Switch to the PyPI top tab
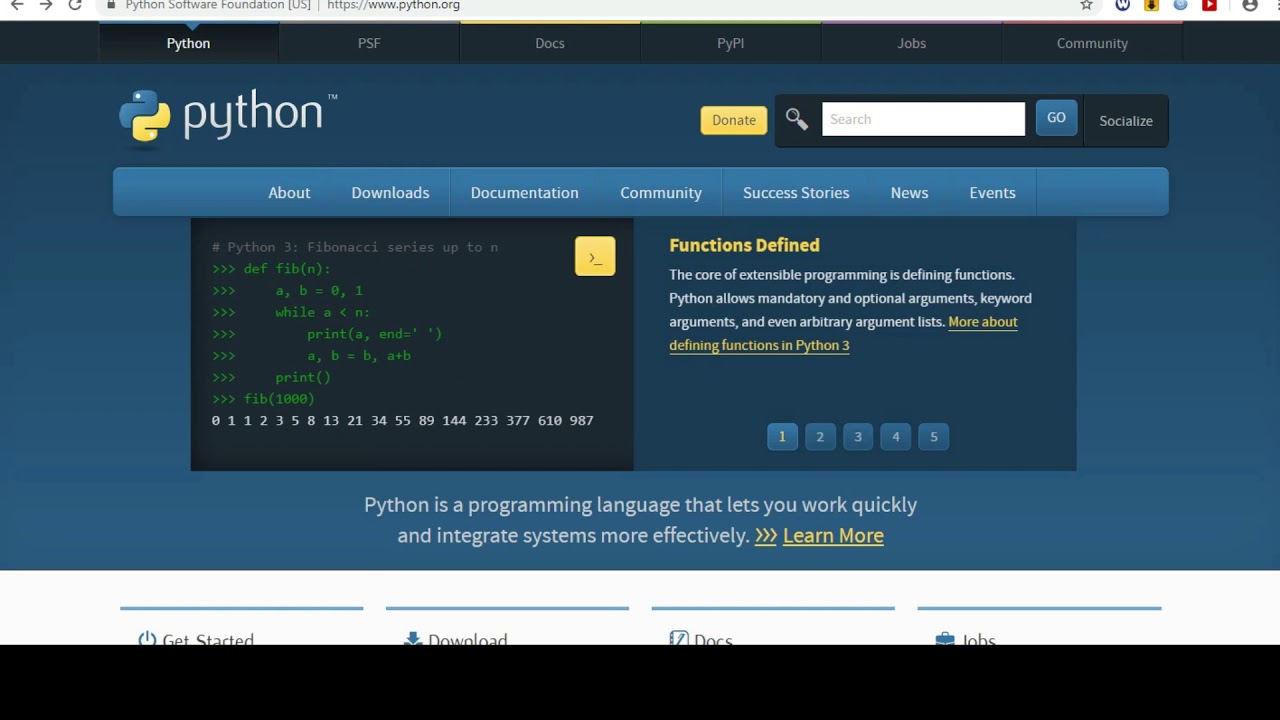Image resolution: width=1280 pixels, height=720 pixels. pos(731,43)
